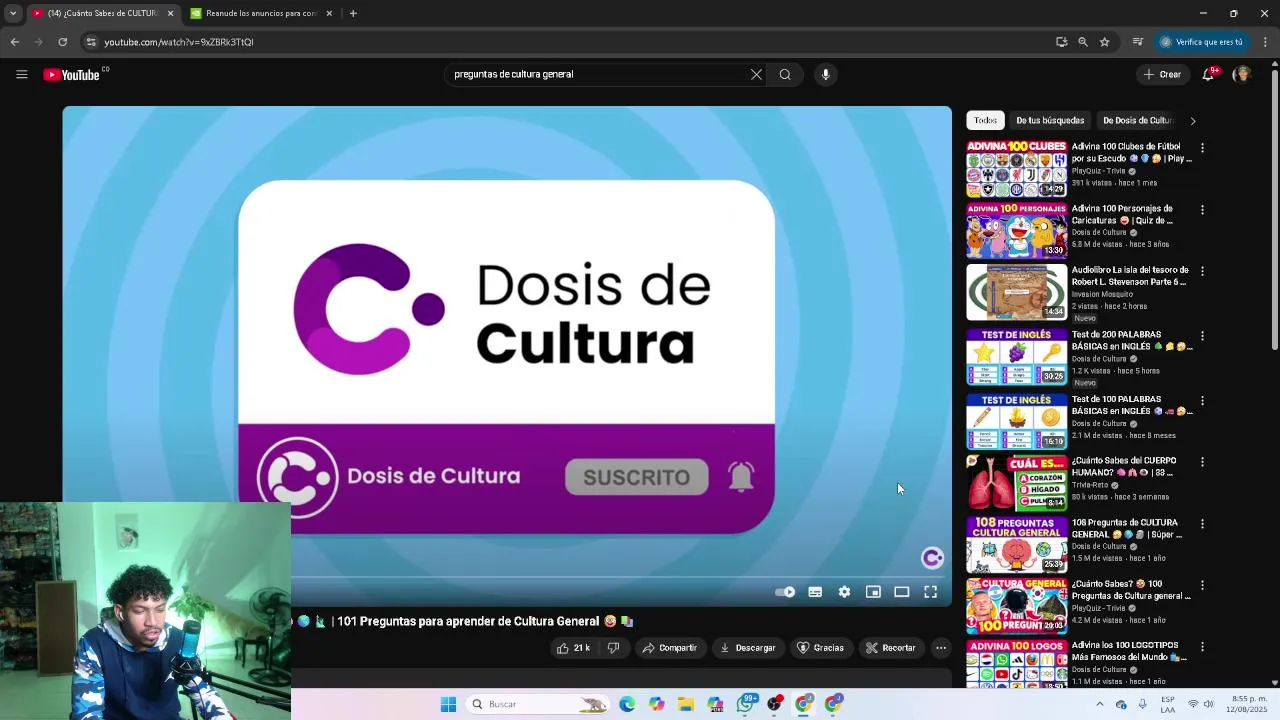Start voice search with microphone icon
This screenshot has height=720, width=1280.
[825, 74]
